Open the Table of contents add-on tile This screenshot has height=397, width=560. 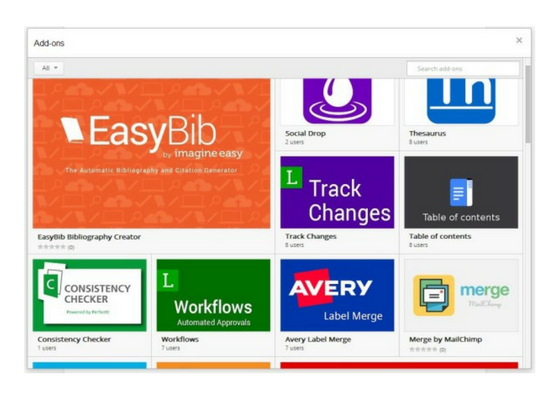point(461,192)
